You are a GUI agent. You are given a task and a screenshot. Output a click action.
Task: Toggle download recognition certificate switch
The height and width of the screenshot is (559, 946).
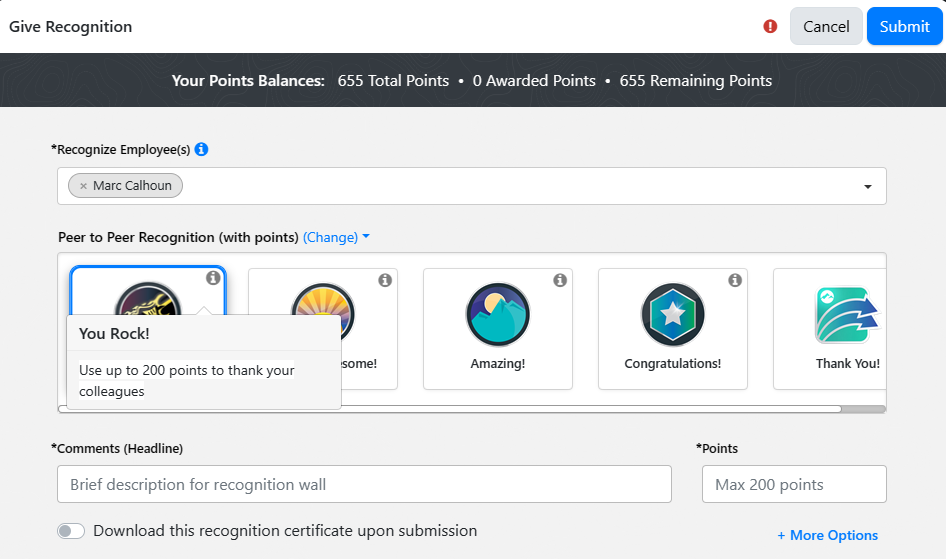coord(71,531)
